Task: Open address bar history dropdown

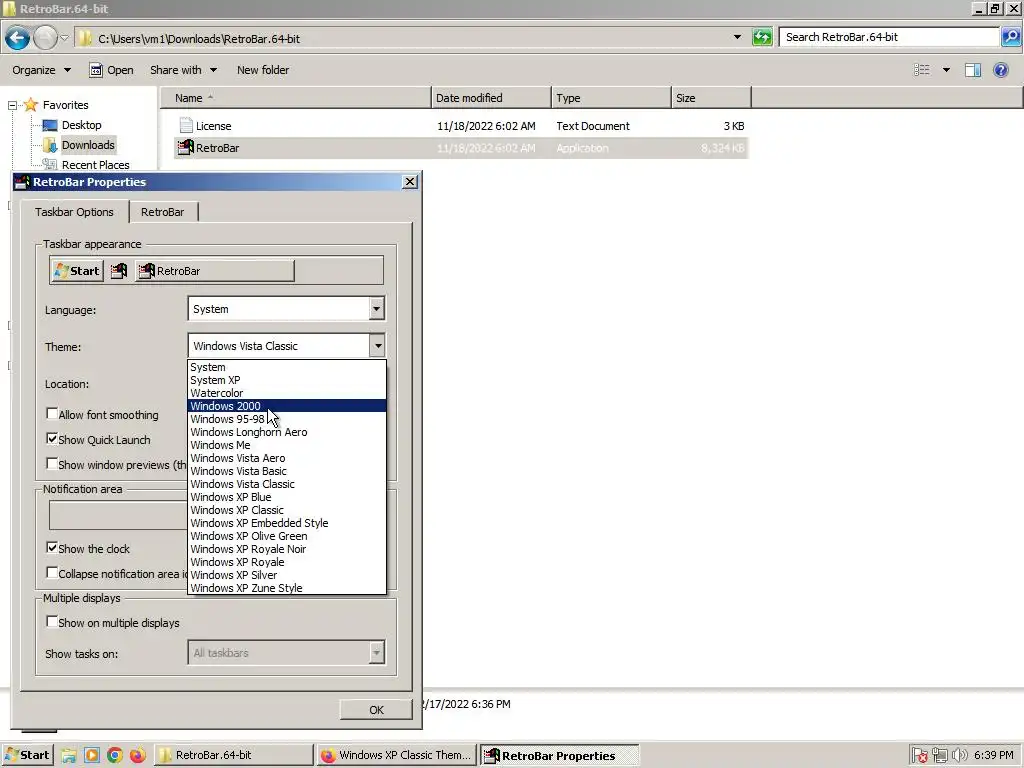Action: point(737,37)
